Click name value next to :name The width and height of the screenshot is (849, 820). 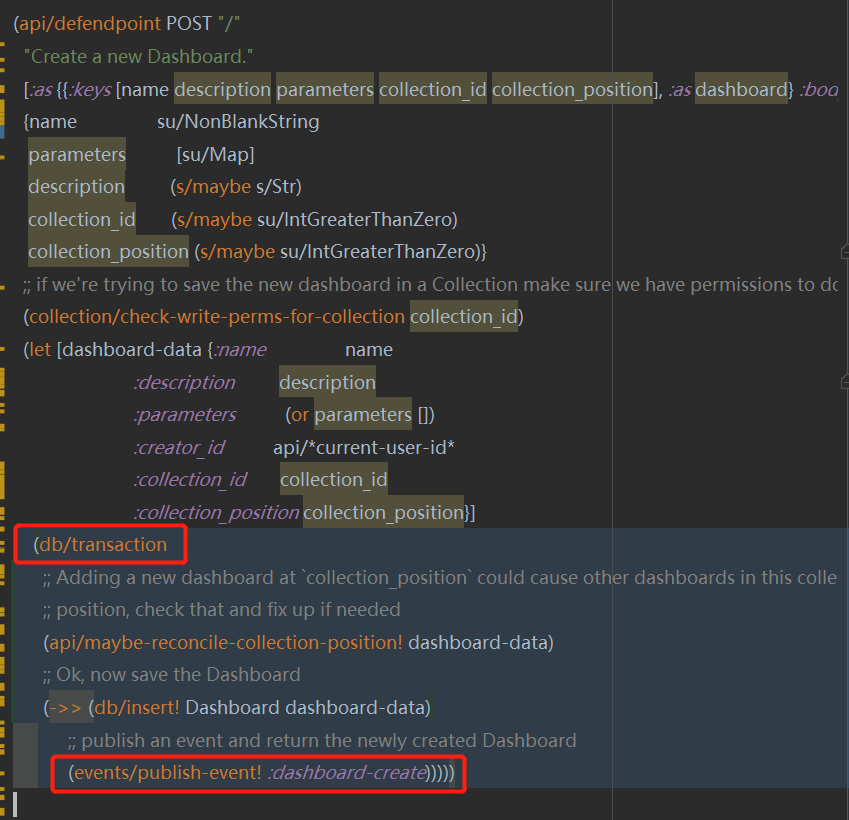(x=369, y=350)
